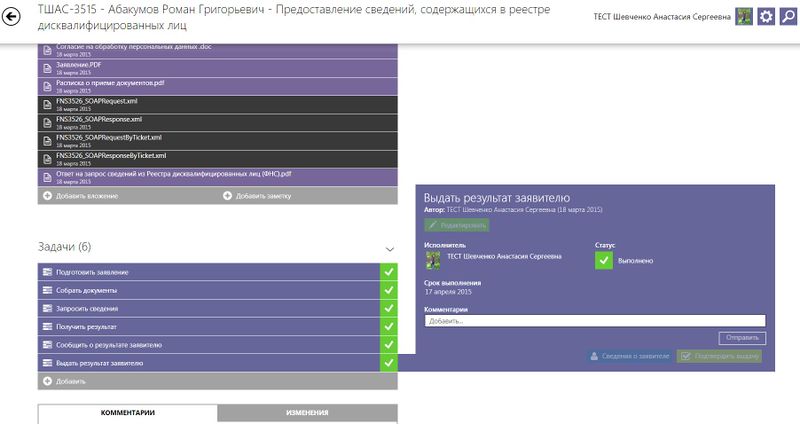Click the user avatar in header

coord(743,17)
